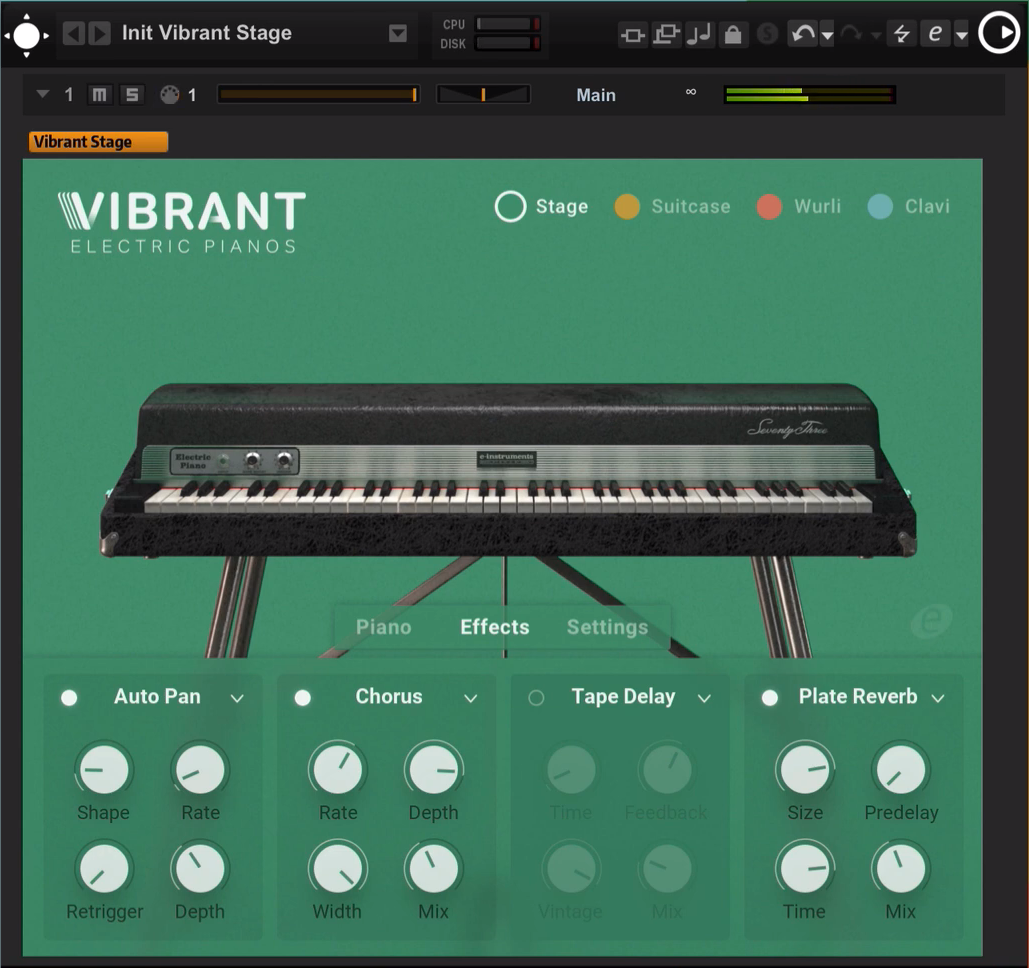Click the Auto Pan Depth knob
The image size is (1029, 968).
click(x=200, y=868)
